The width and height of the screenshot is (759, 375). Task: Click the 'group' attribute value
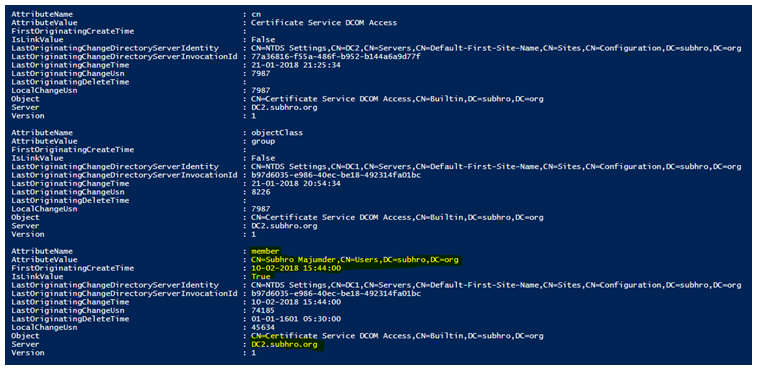[x=263, y=141]
